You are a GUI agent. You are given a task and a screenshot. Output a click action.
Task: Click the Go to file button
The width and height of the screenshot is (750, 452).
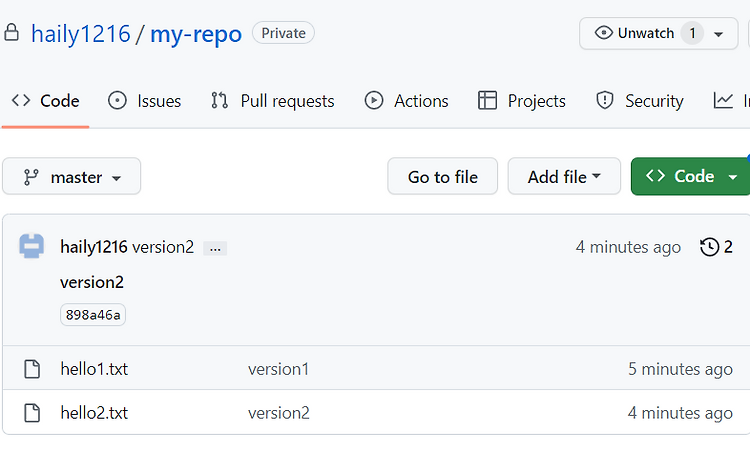click(x=442, y=176)
